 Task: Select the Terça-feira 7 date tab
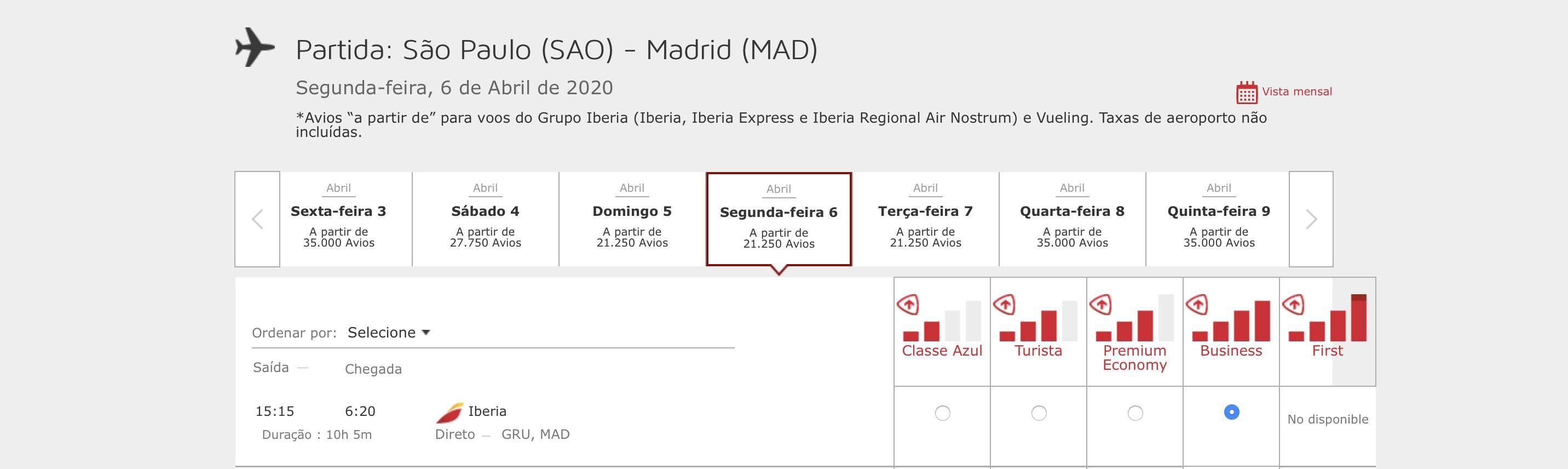point(925,219)
